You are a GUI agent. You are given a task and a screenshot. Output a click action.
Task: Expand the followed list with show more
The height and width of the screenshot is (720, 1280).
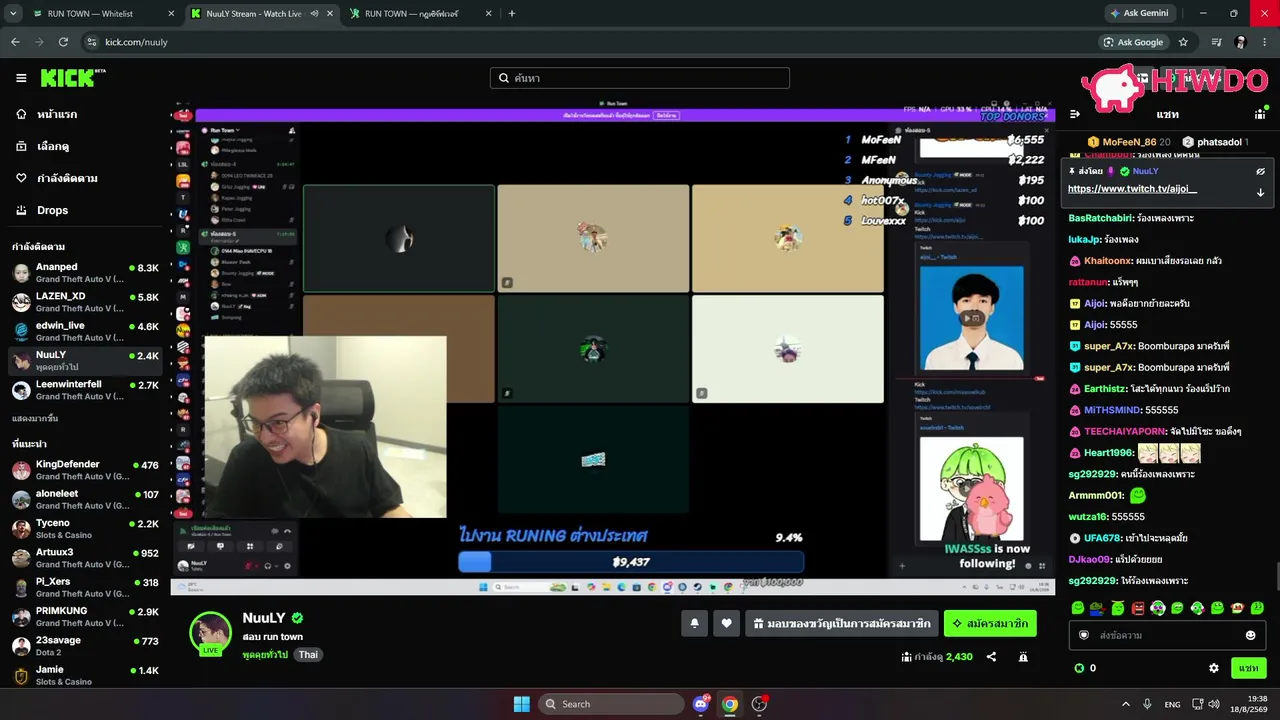coord(35,418)
